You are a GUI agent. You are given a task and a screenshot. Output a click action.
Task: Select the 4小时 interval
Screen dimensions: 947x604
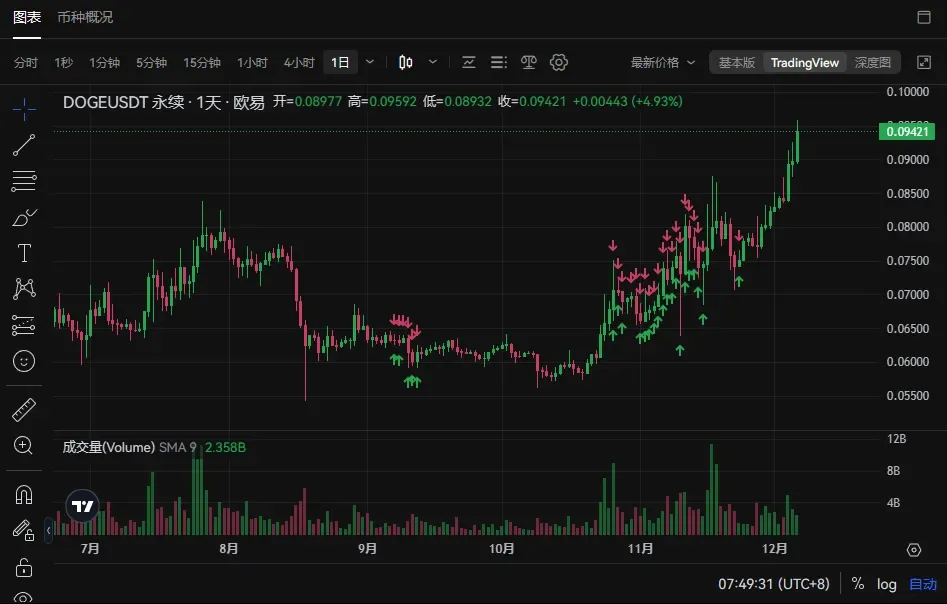[299, 62]
